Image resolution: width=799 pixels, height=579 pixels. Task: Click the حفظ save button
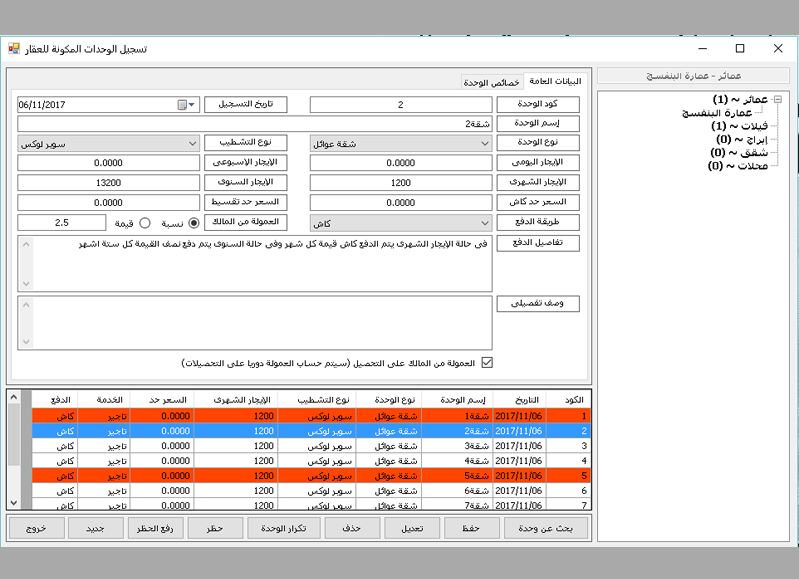click(471, 528)
